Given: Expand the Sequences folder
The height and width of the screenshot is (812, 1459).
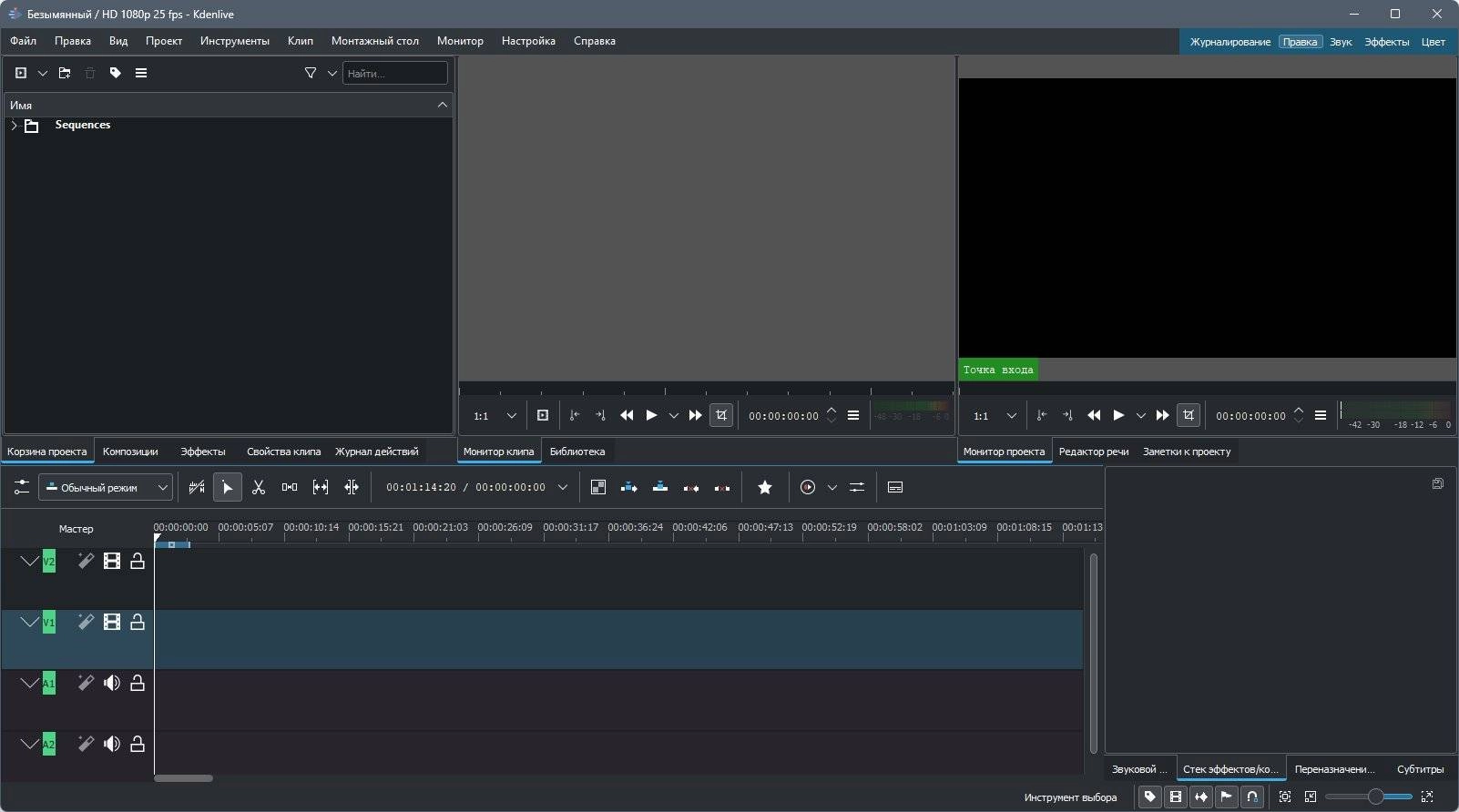Looking at the screenshot, I should point(14,126).
